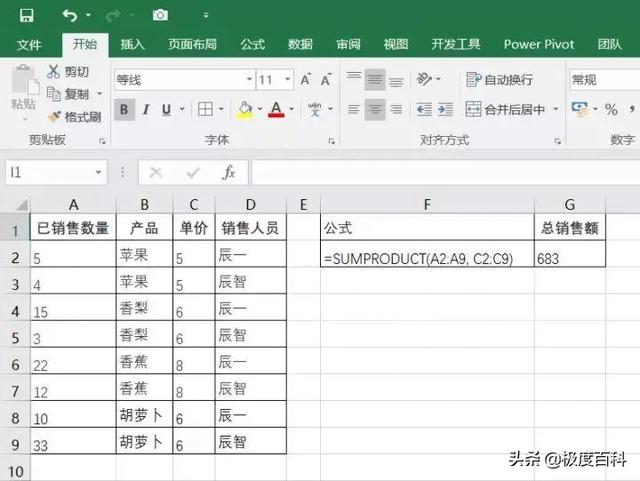The width and height of the screenshot is (640, 481).
Task: Open the Name Box dropdown arrow
Action: coord(98,172)
